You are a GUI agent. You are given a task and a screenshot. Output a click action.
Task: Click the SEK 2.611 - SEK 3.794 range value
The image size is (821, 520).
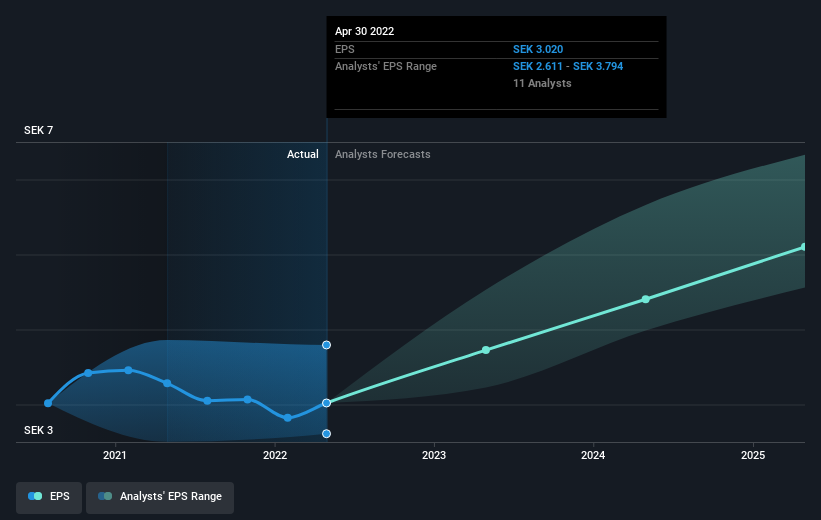tap(568, 66)
